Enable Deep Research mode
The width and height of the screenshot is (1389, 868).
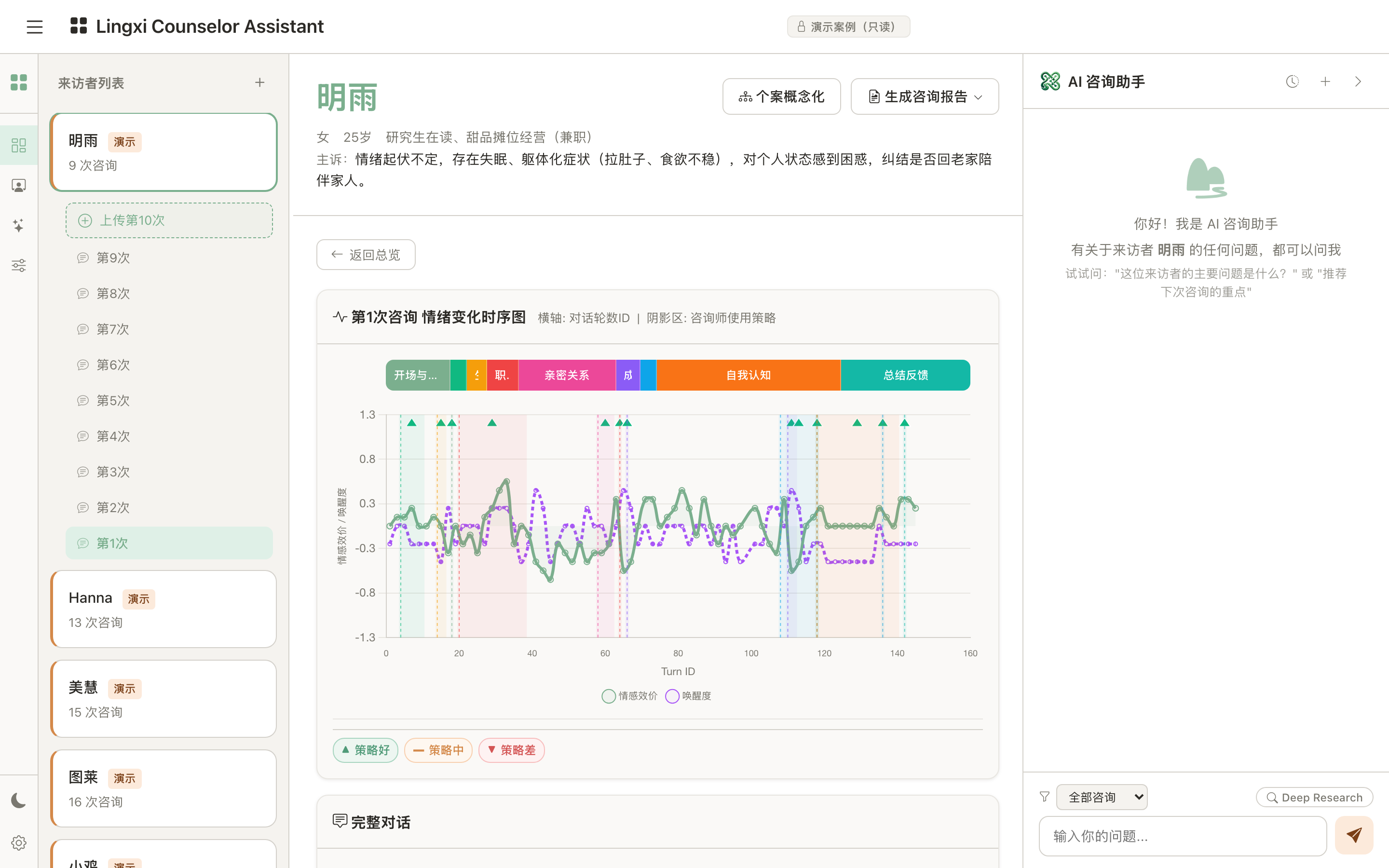click(1314, 798)
